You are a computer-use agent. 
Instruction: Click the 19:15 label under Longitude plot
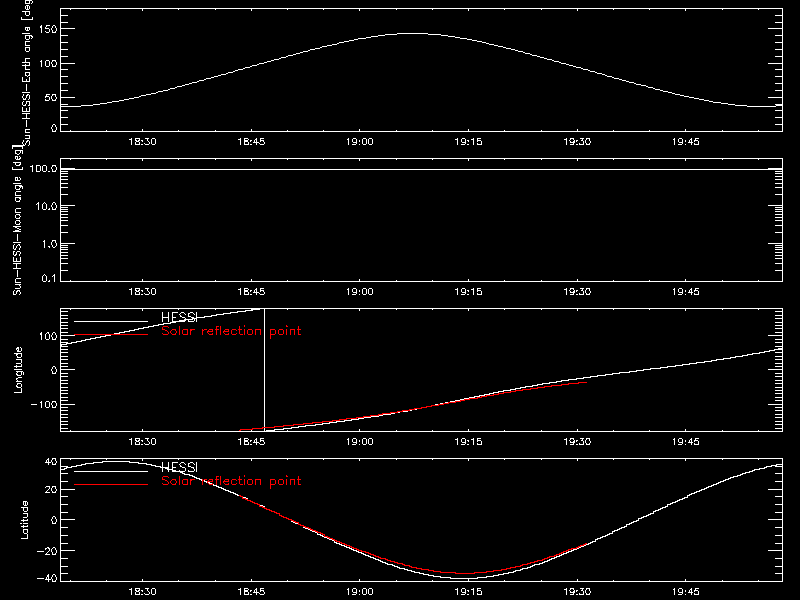468,442
